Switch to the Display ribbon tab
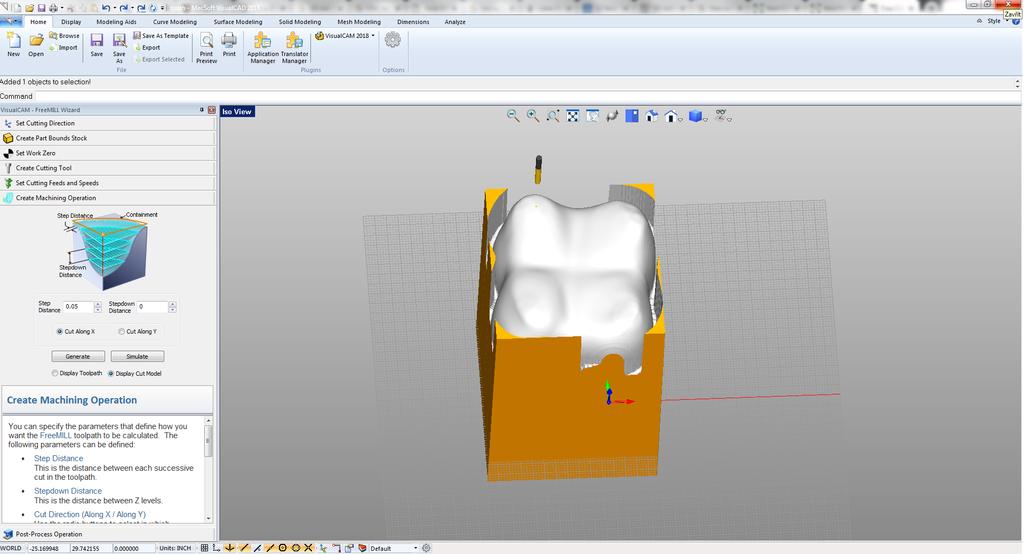Viewport: 1024px width, 554px height. click(x=71, y=22)
